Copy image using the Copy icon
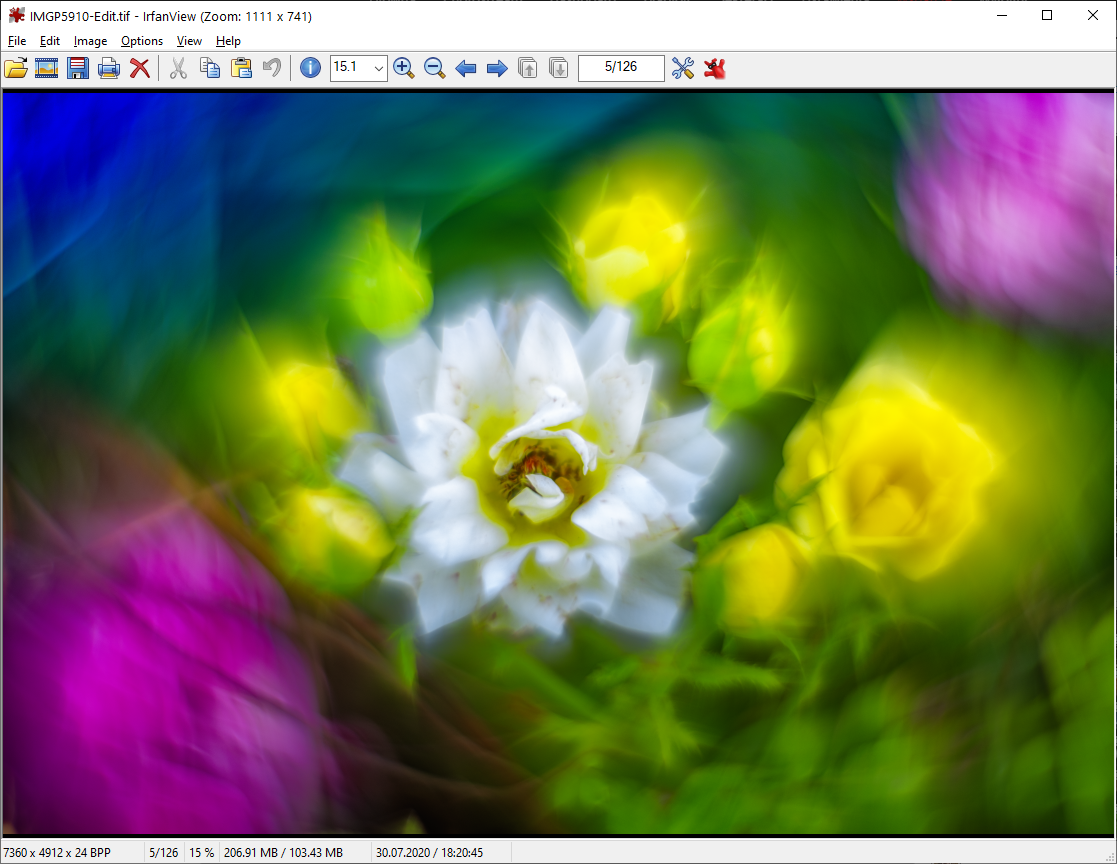The height and width of the screenshot is (864, 1117). [210, 68]
